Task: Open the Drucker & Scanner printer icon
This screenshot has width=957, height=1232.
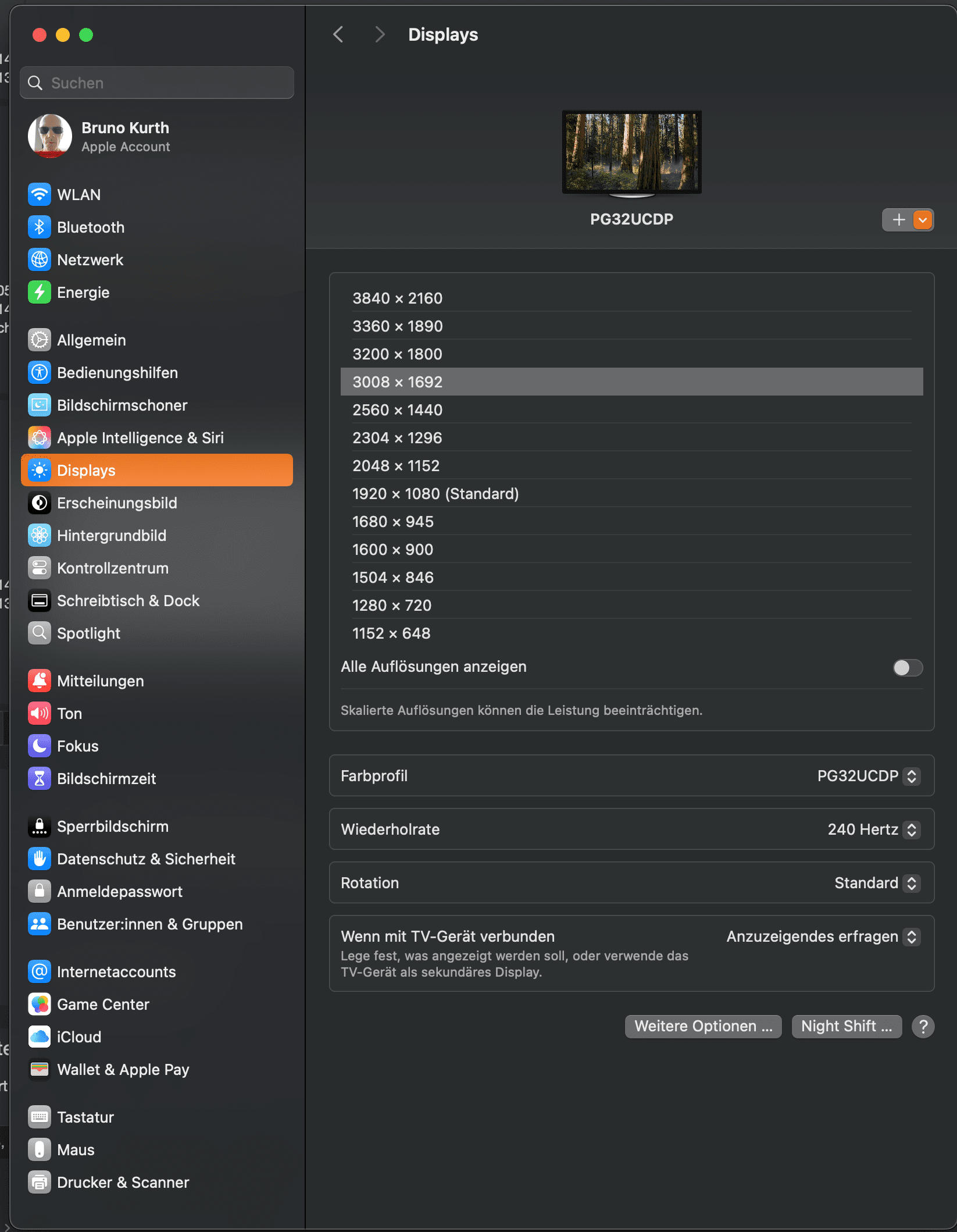Action: [x=40, y=1182]
